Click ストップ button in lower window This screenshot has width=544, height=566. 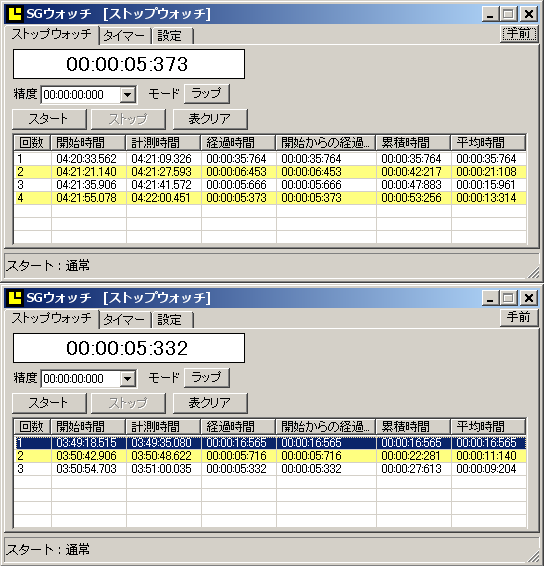[x=128, y=403]
